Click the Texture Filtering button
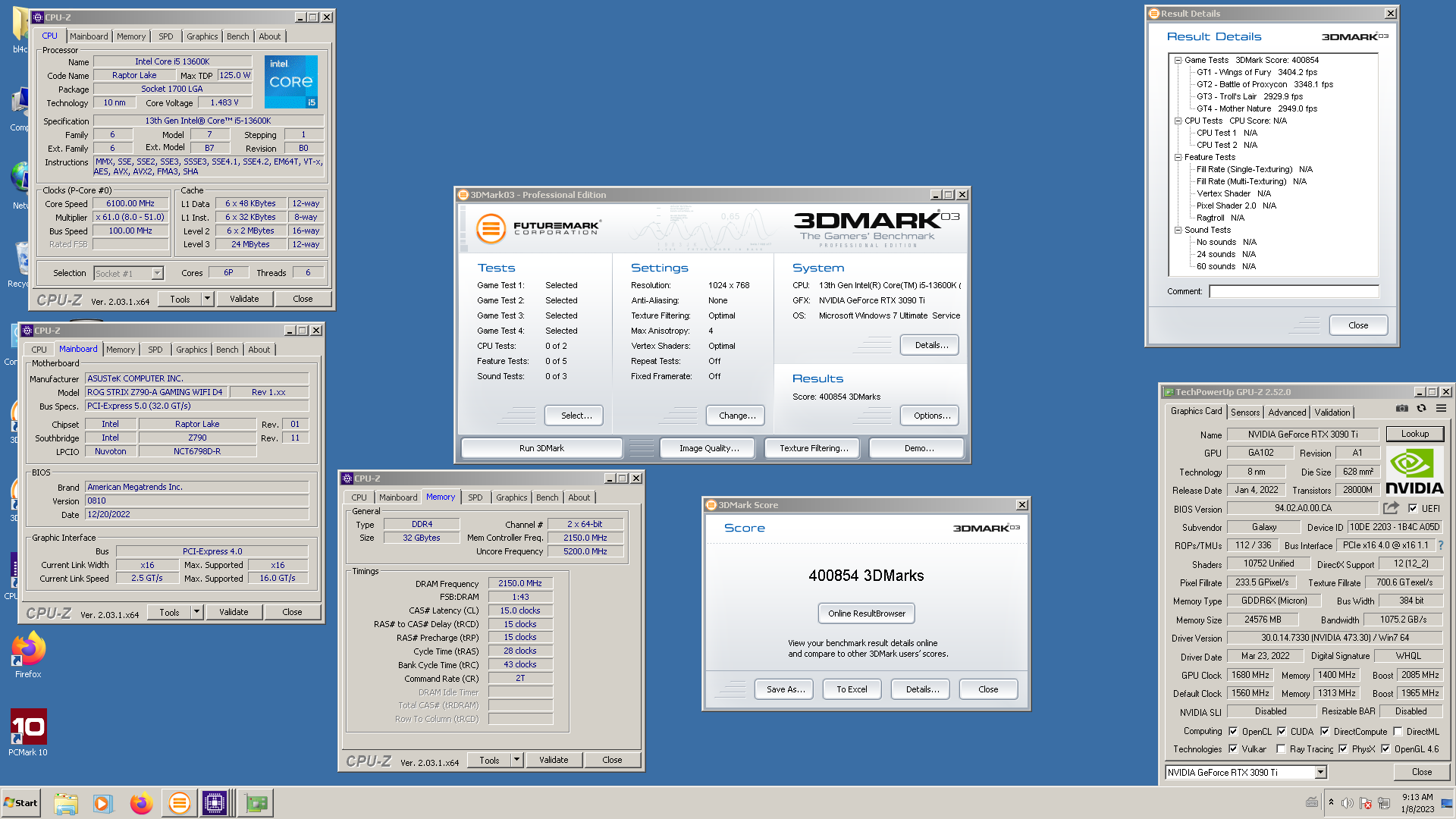This screenshot has height=819, width=1456. (814, 448)
